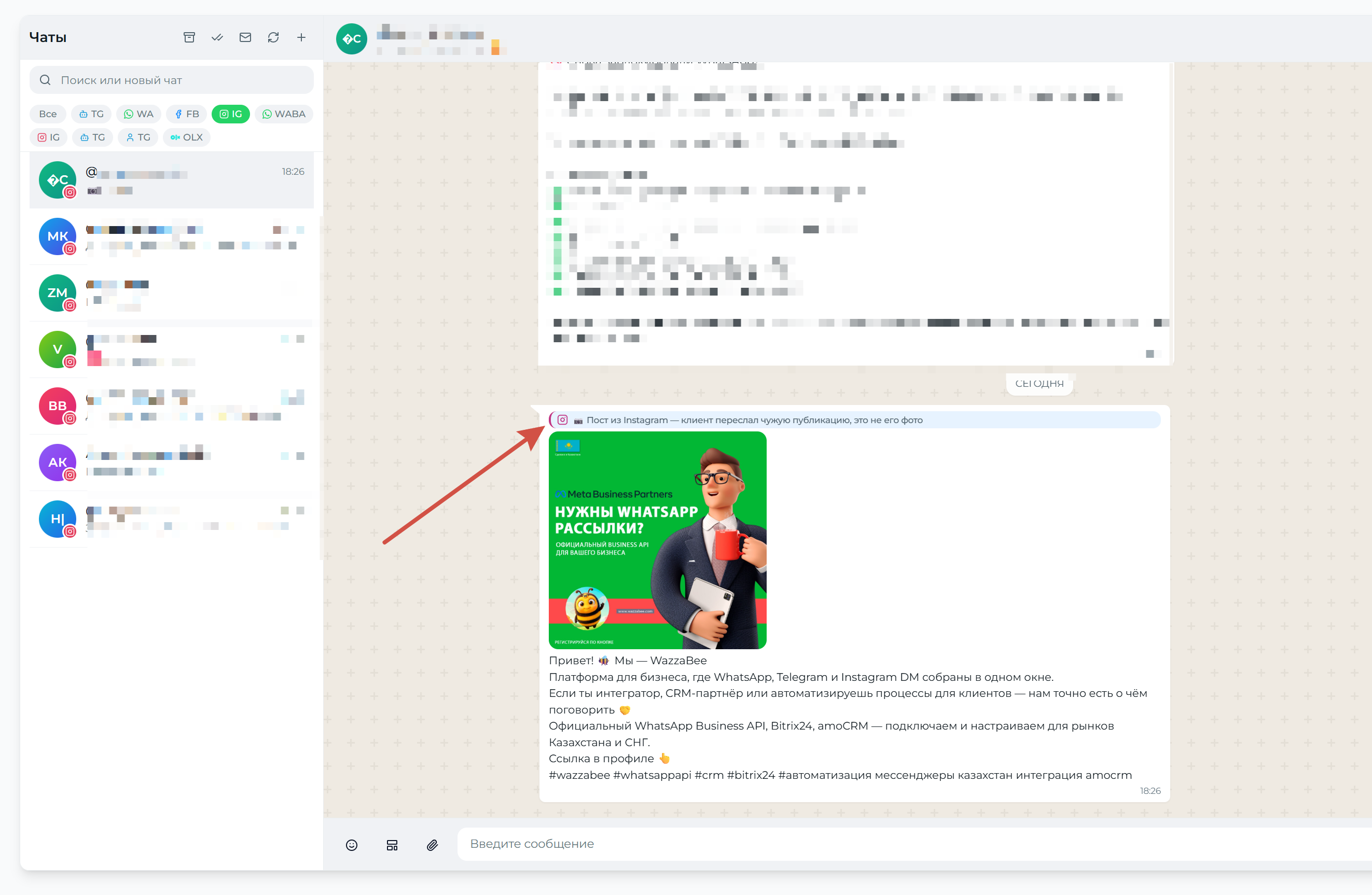Viewport: 1372px width, 895px height.
Task: Open the chat with green V avatar
Action: click(x=172, y=350)
